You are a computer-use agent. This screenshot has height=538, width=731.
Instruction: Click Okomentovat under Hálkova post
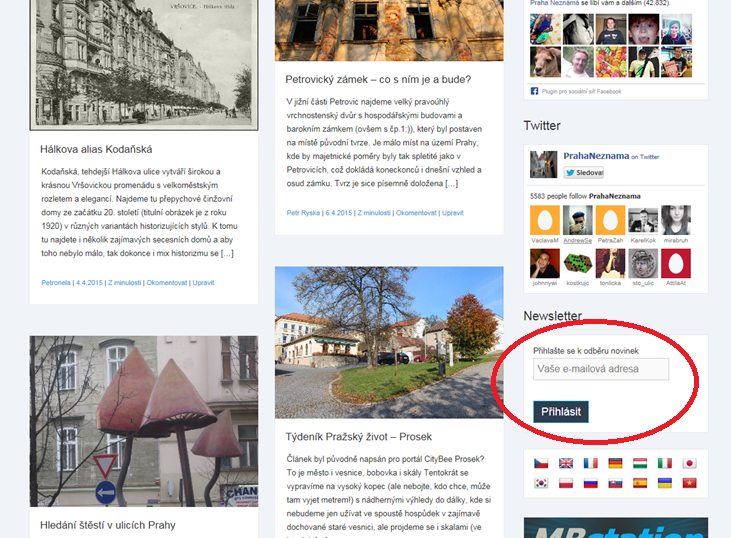click(167, 283)
